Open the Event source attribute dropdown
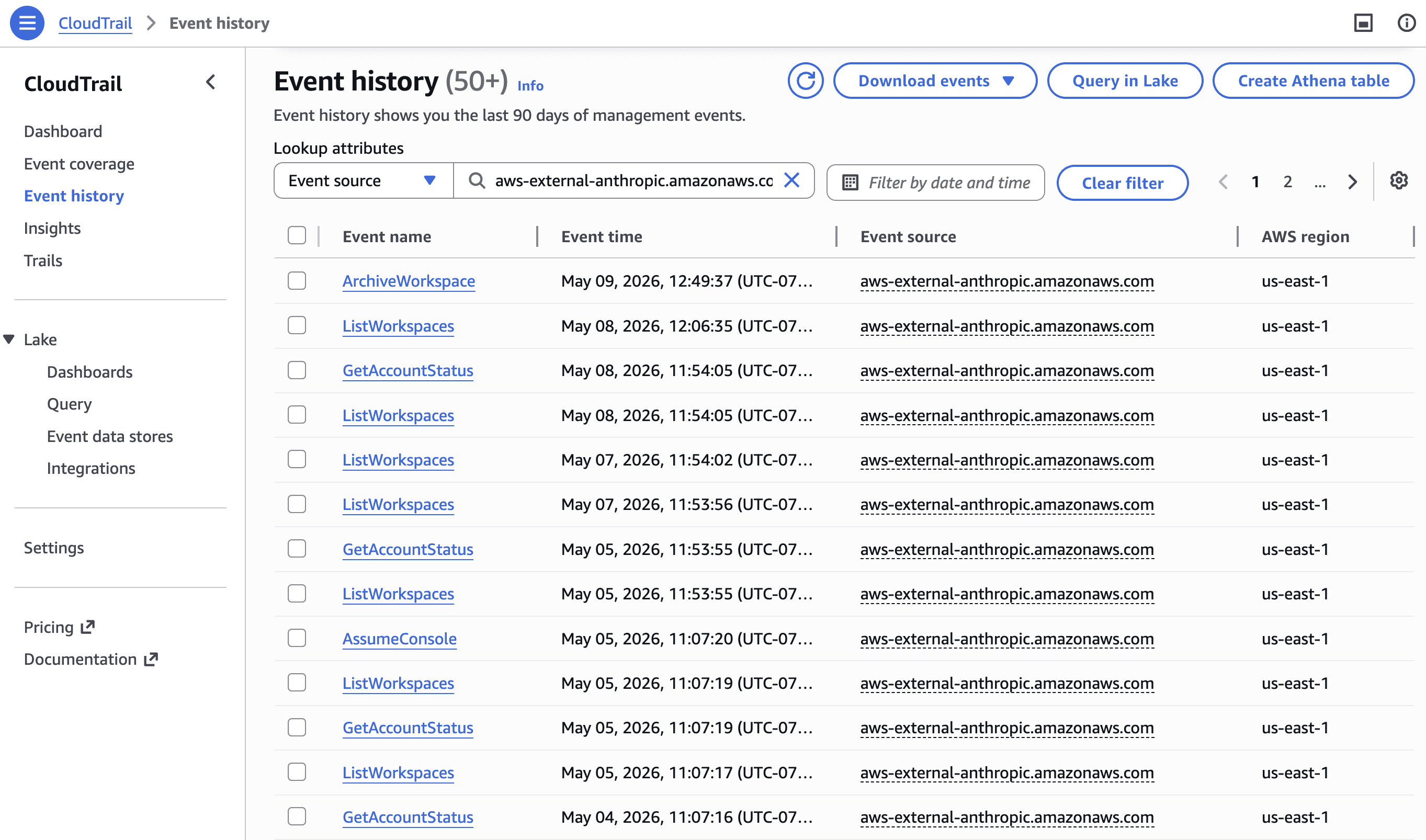This screenshot has width=1426, height=840. (x=364, y=180)
